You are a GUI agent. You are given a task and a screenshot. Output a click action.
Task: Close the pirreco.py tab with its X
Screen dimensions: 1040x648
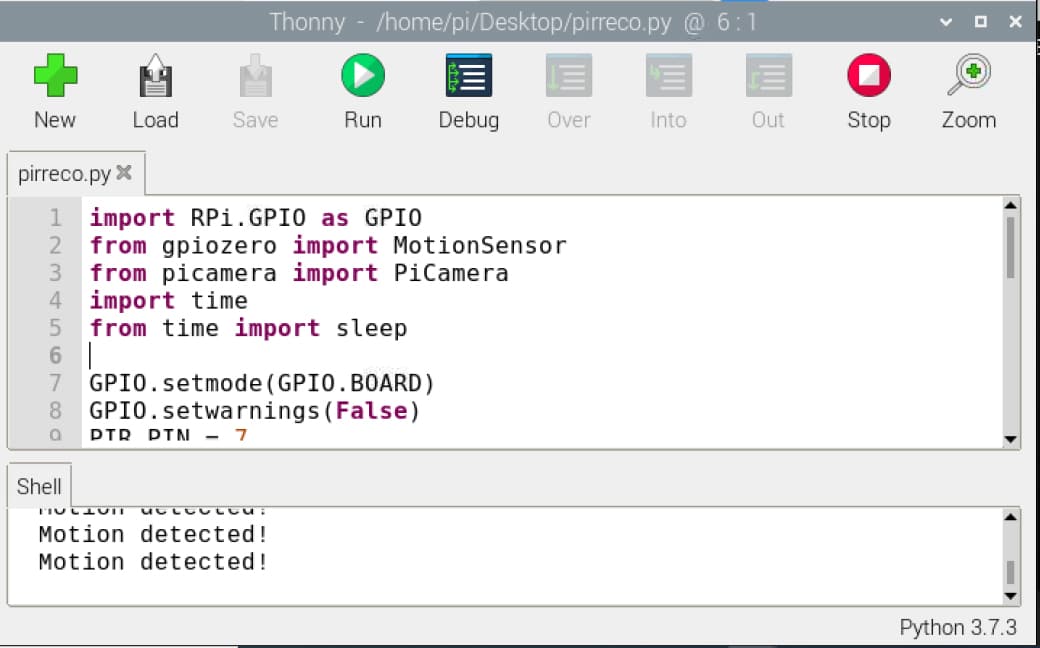[x=124, y=173]
